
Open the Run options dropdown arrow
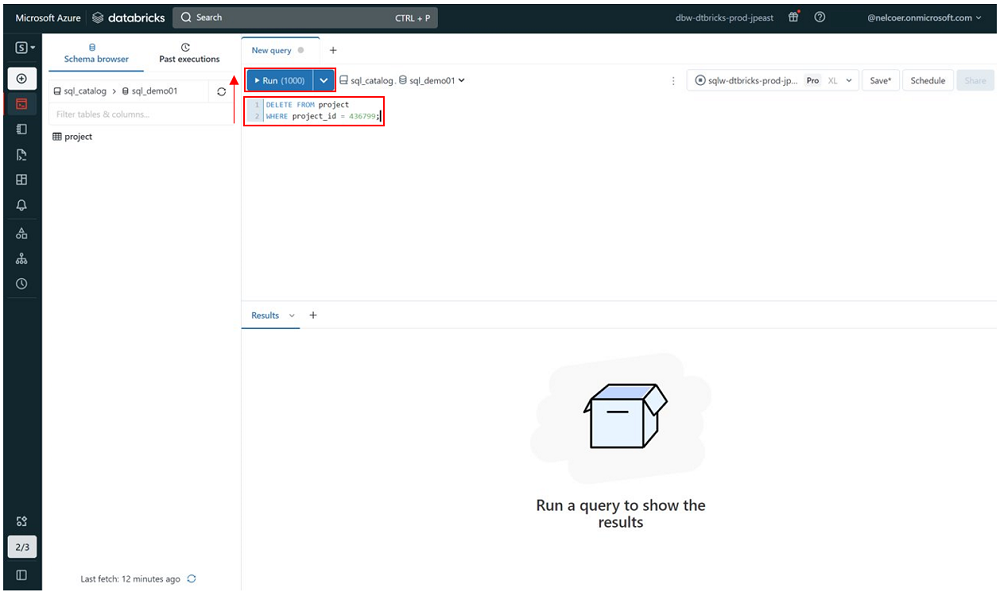pos(324,80)
